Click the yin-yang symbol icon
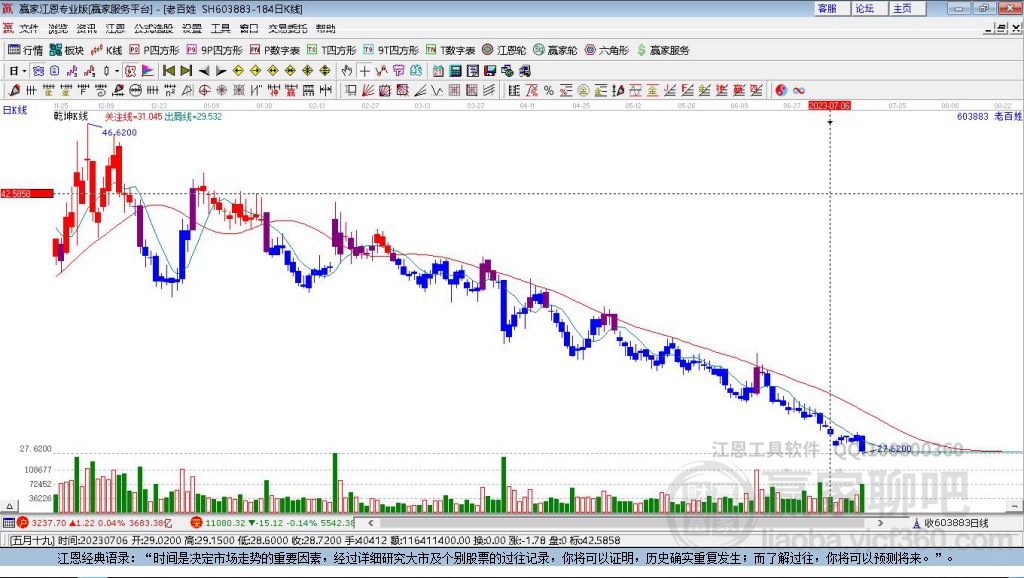1024x578 pixels. coord(781,90)
